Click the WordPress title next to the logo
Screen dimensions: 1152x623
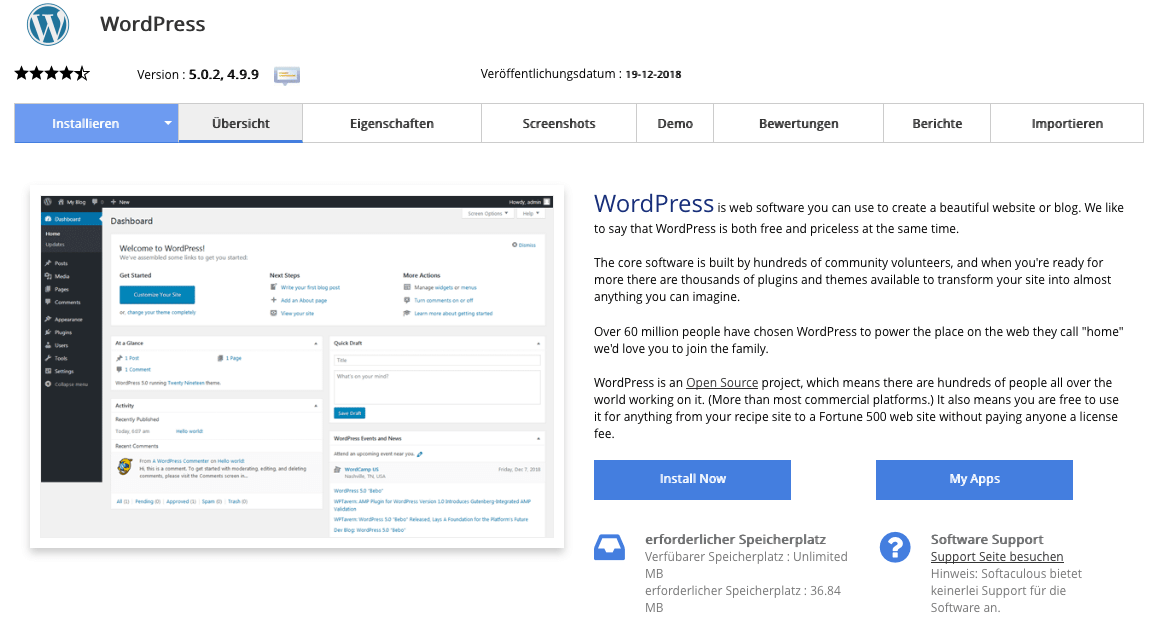click(153, 24)
